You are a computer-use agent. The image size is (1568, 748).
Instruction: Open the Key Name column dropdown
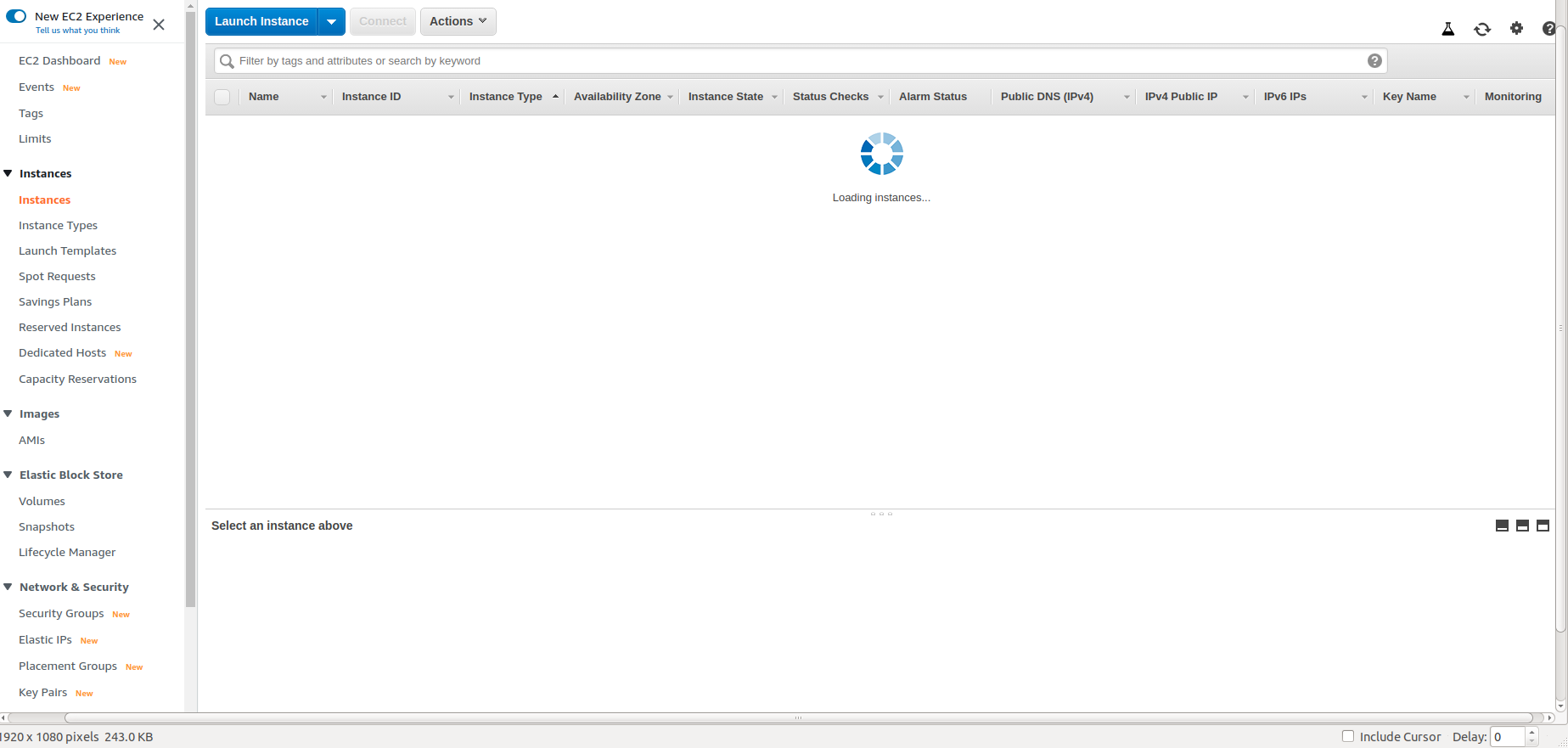[1466, 98]
